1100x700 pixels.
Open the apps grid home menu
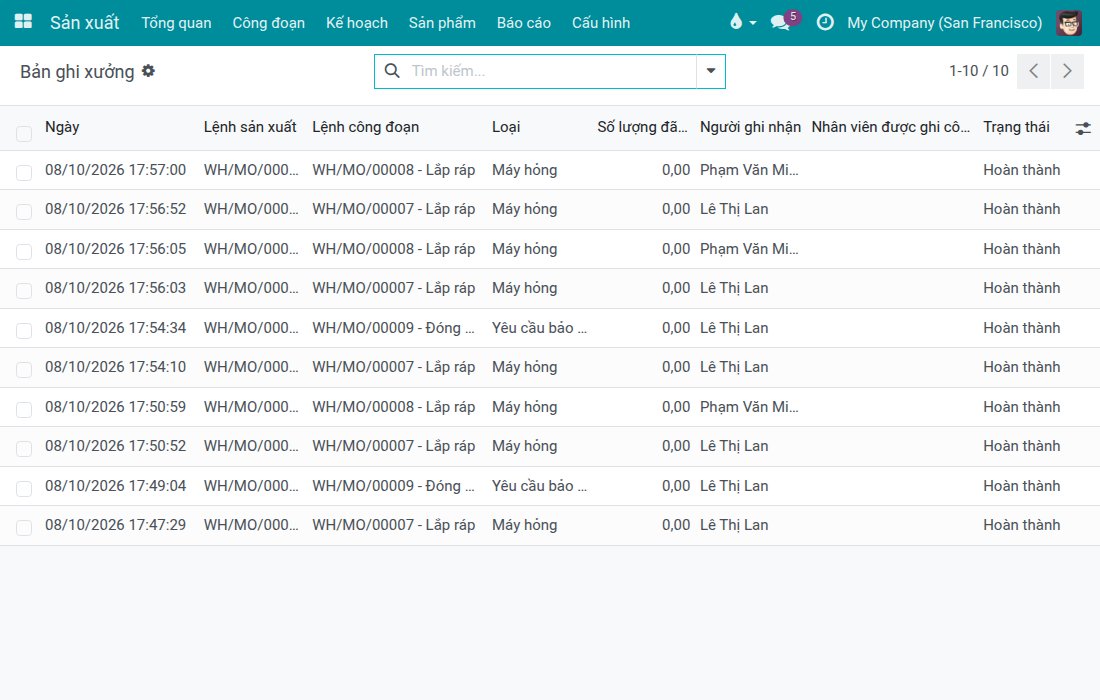click(x=23, y=22)
